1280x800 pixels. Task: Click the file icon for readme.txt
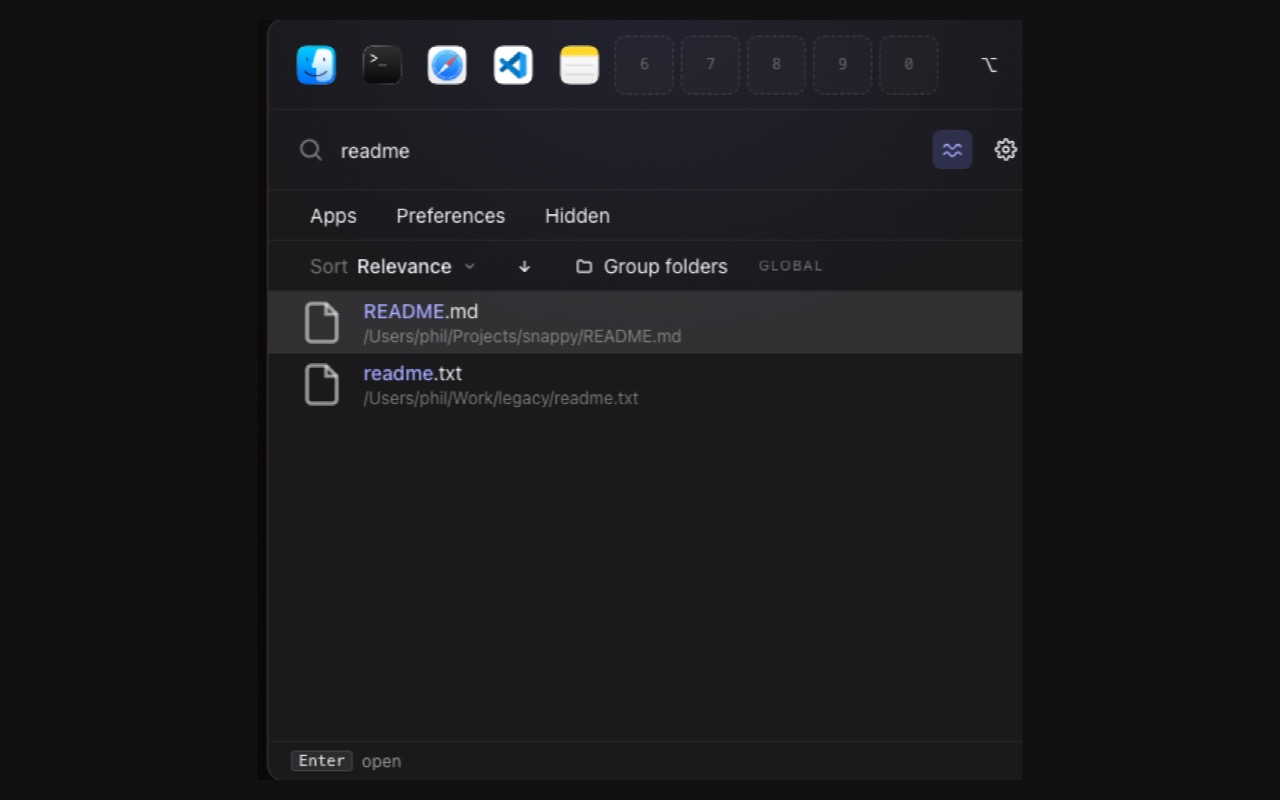[322, 385]
